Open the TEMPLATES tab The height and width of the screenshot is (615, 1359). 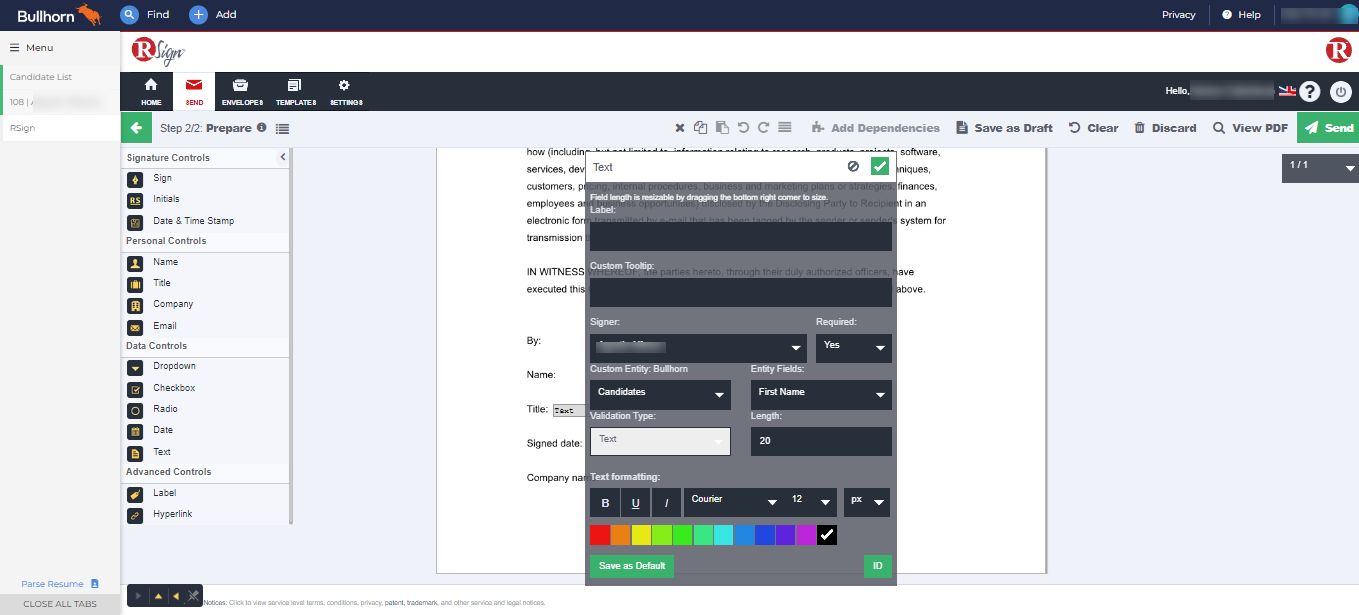click(x=296, y=91)
